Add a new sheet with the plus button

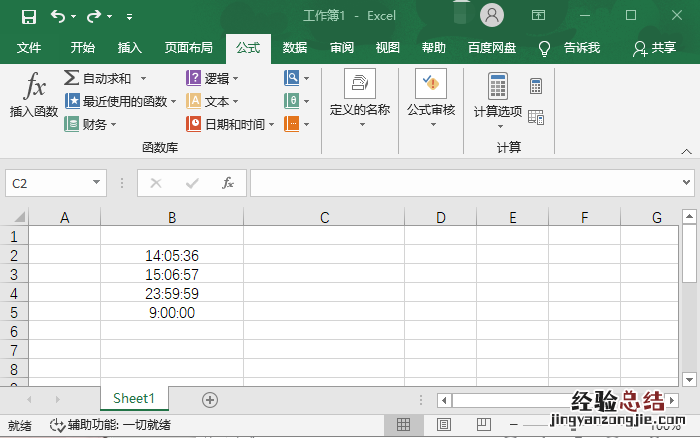click(210, 399)
